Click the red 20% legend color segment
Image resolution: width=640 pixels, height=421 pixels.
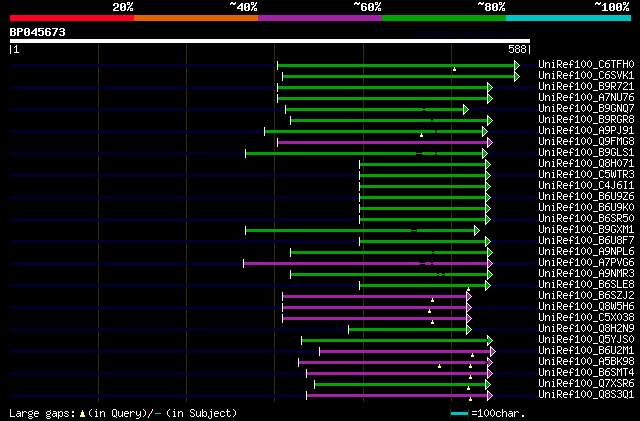72,18
